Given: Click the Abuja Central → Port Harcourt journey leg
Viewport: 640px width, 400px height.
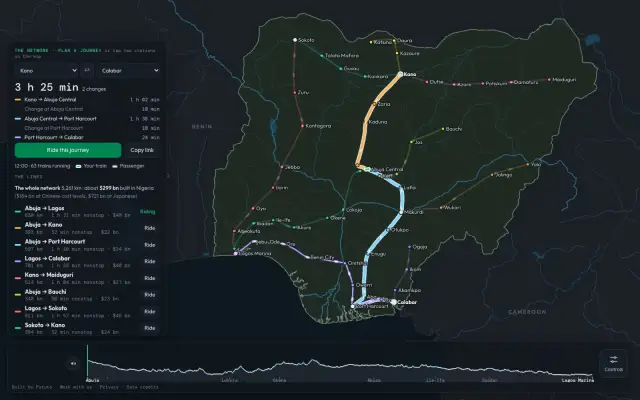Looking at the screenshot, I should tap(87, 119).
